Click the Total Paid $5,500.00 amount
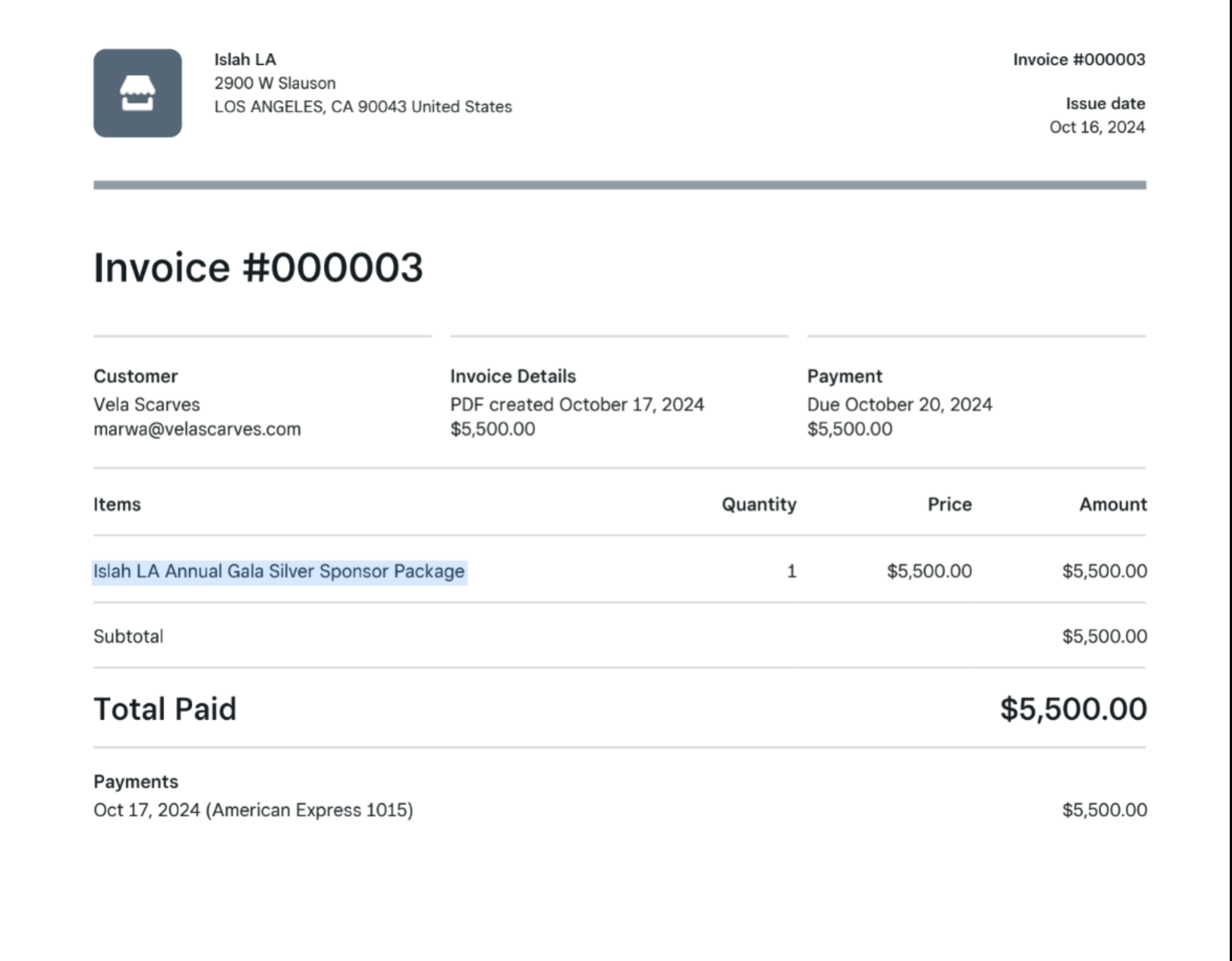This screenshot has width=1232, height=961. pyautogui.click(x=1073, y=709)
